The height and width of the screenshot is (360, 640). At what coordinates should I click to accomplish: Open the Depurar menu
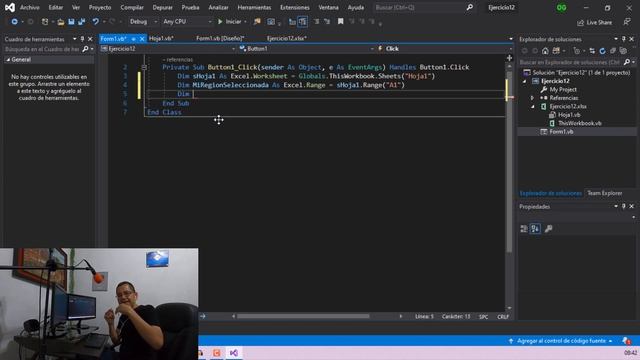pos(162,7)
